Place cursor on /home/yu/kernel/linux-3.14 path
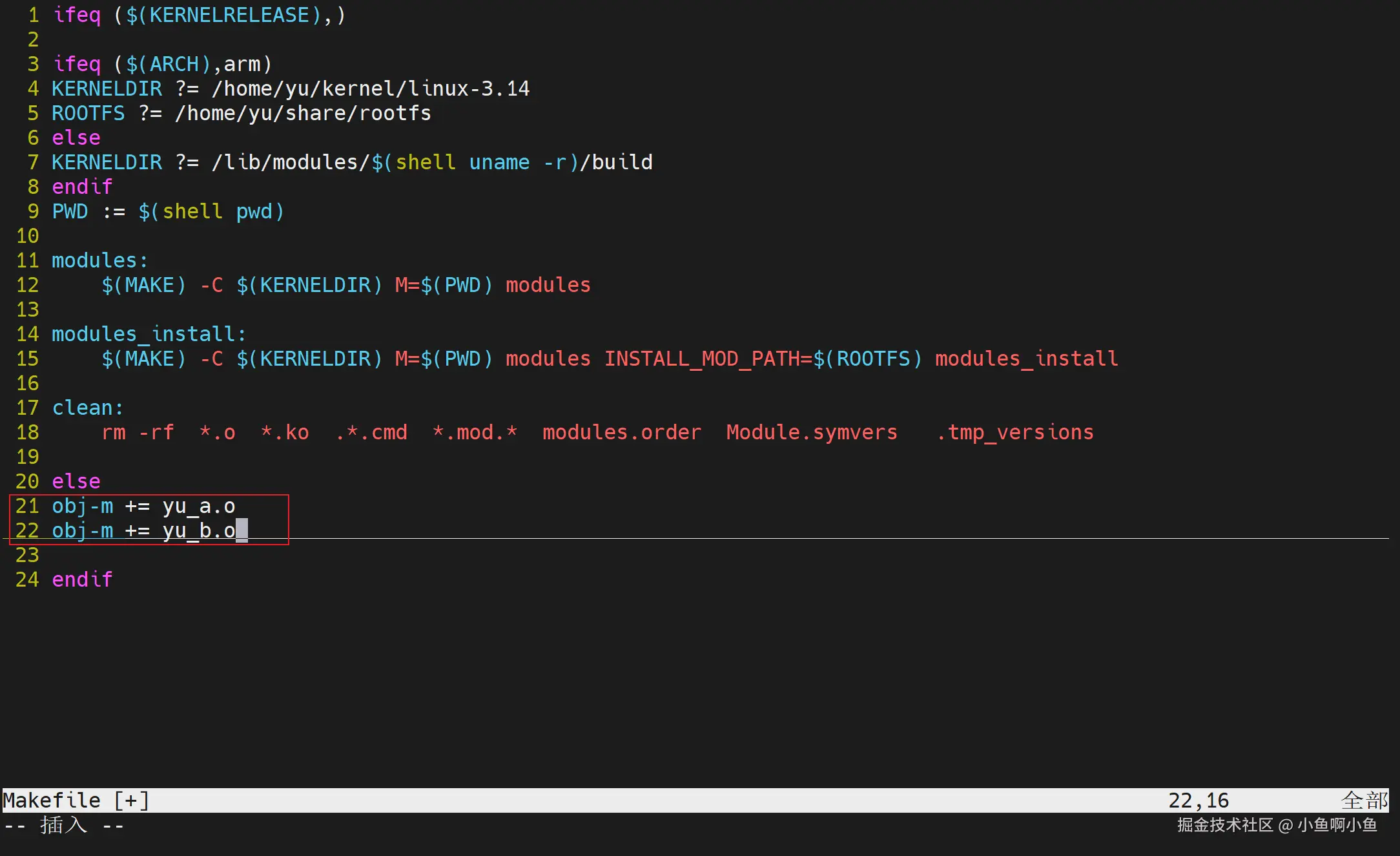1400x856 pixels. point(371,89)
